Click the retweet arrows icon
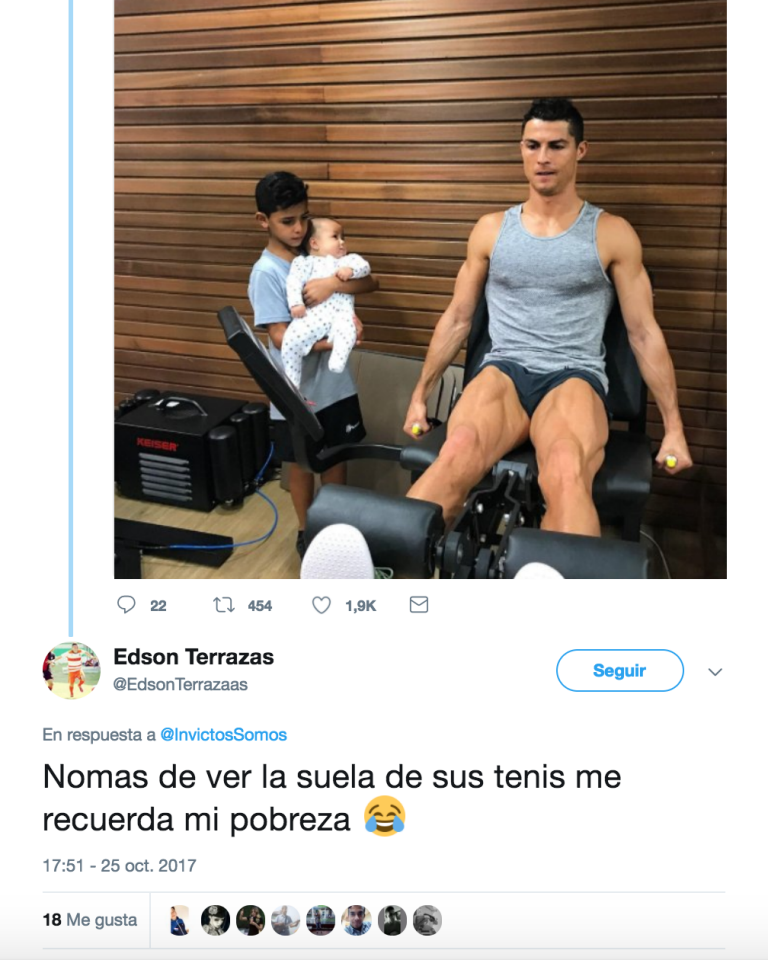The width and height of the screenshot is (768, 960). [224, 606]
